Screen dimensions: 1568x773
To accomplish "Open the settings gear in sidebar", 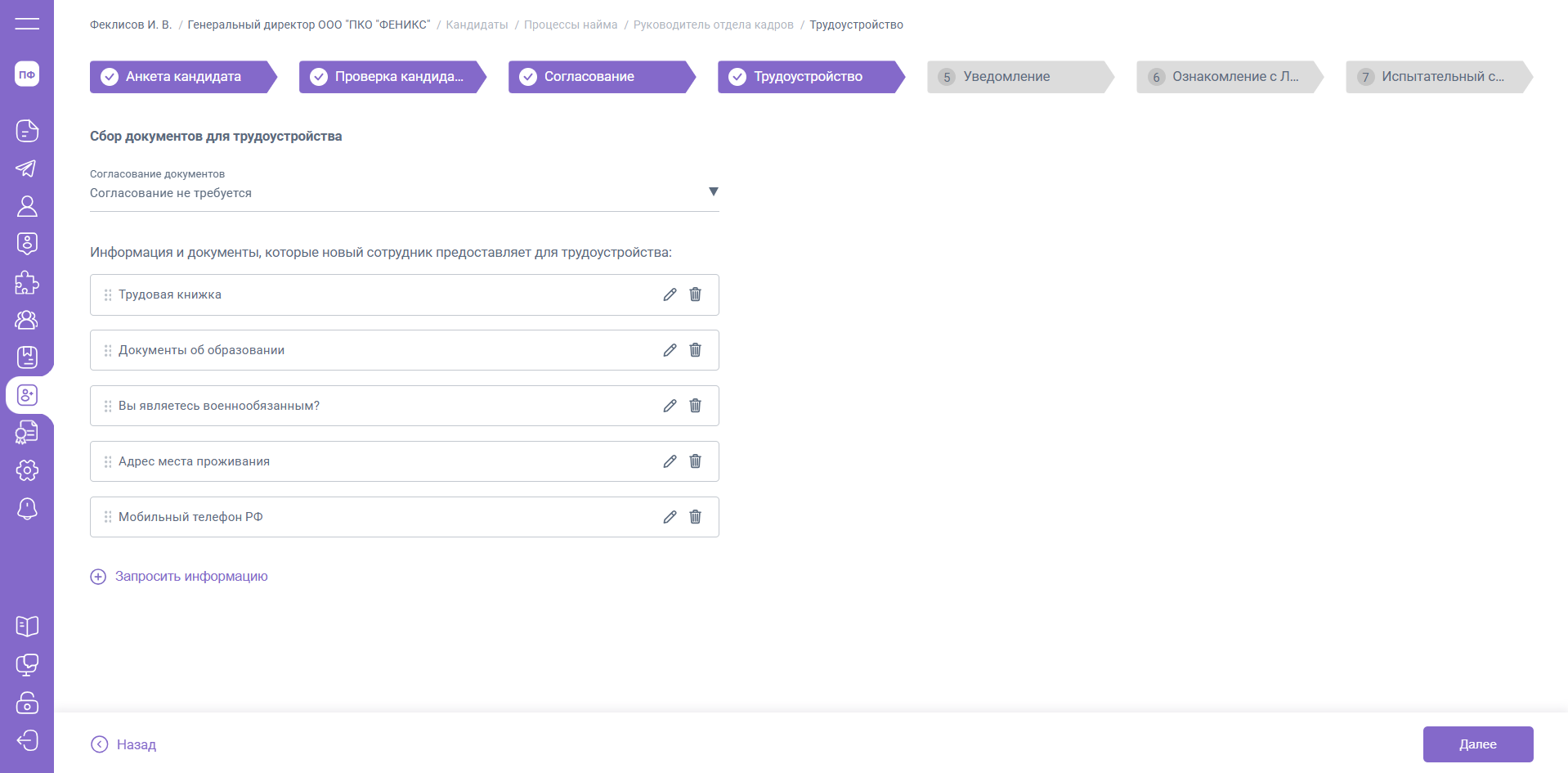I will [x=27, y=470].
